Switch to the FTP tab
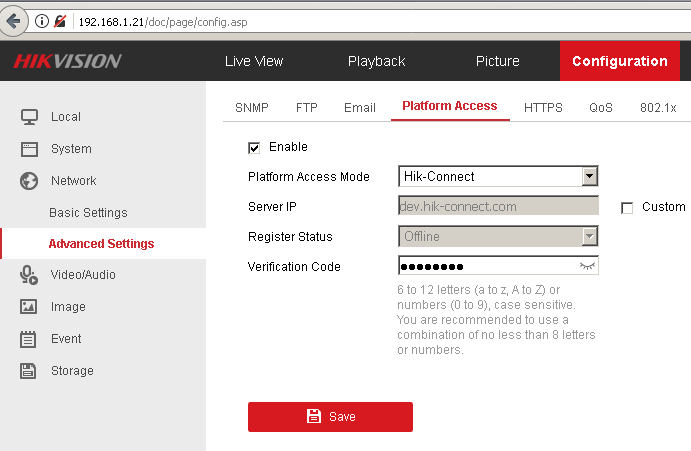This screenshot has height=451, width=691. click(x=306, y=108)
